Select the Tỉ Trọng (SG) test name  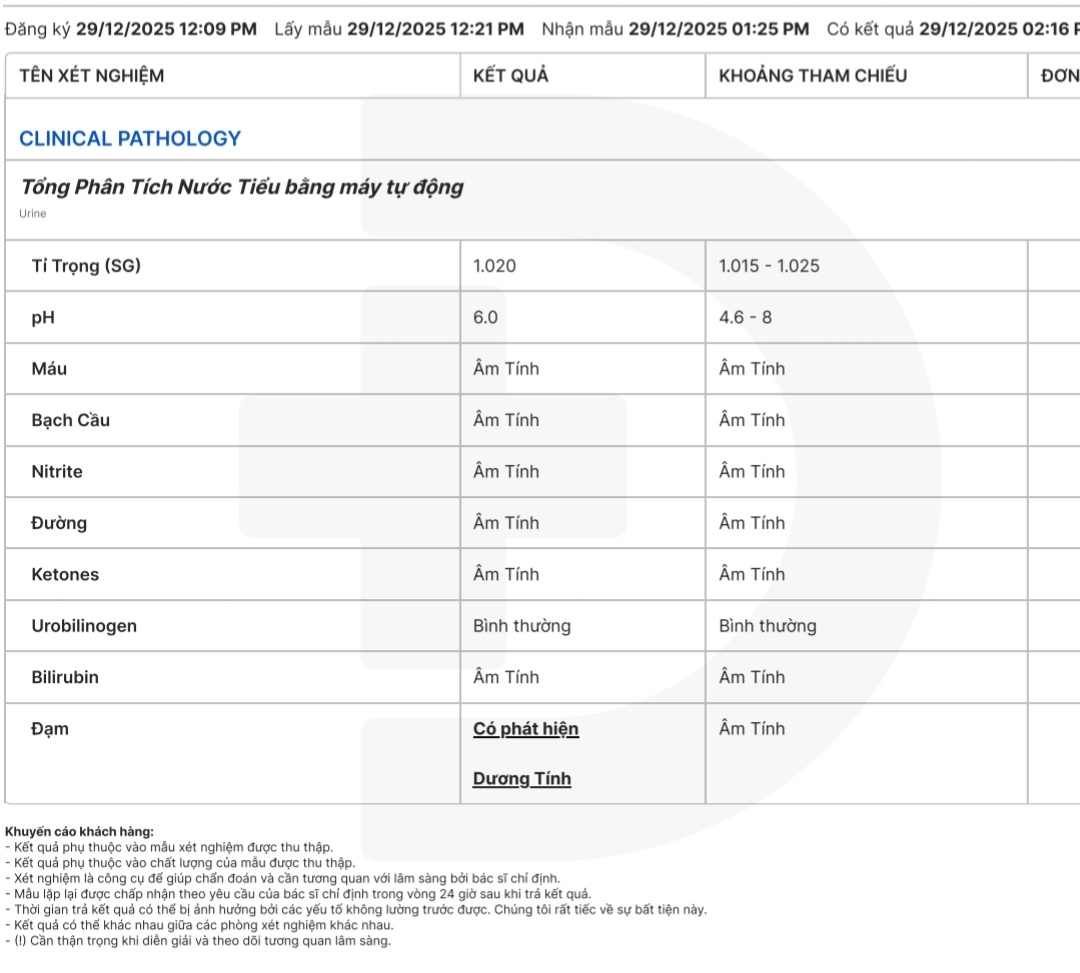pos(86,266)
